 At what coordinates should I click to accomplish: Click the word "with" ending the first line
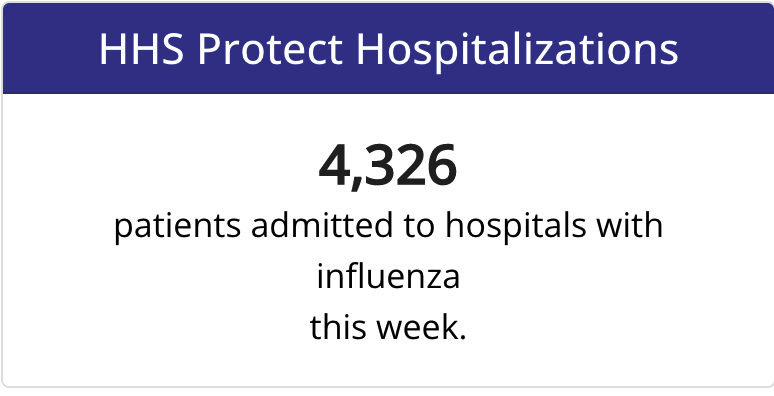pos(629,225)
